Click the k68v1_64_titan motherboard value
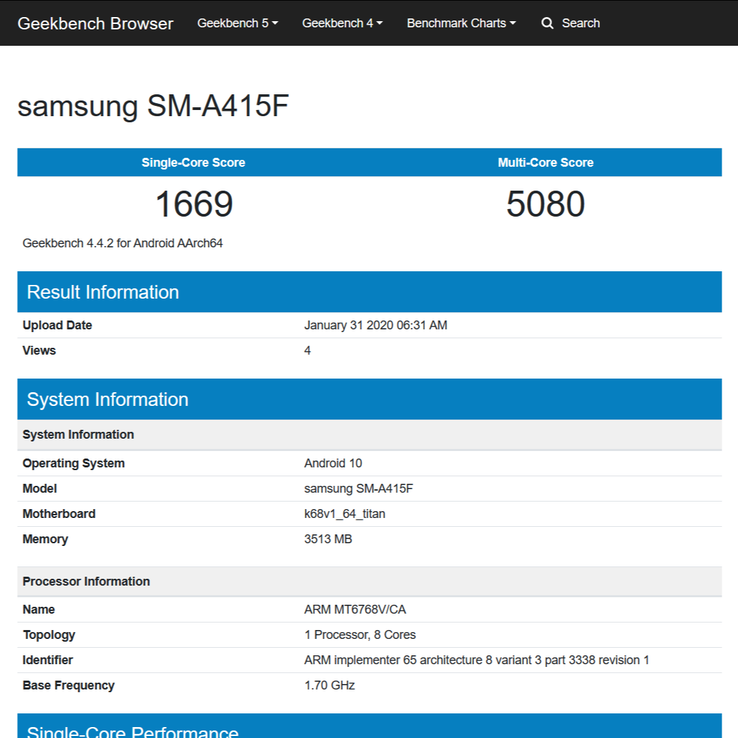 (344, 514)
